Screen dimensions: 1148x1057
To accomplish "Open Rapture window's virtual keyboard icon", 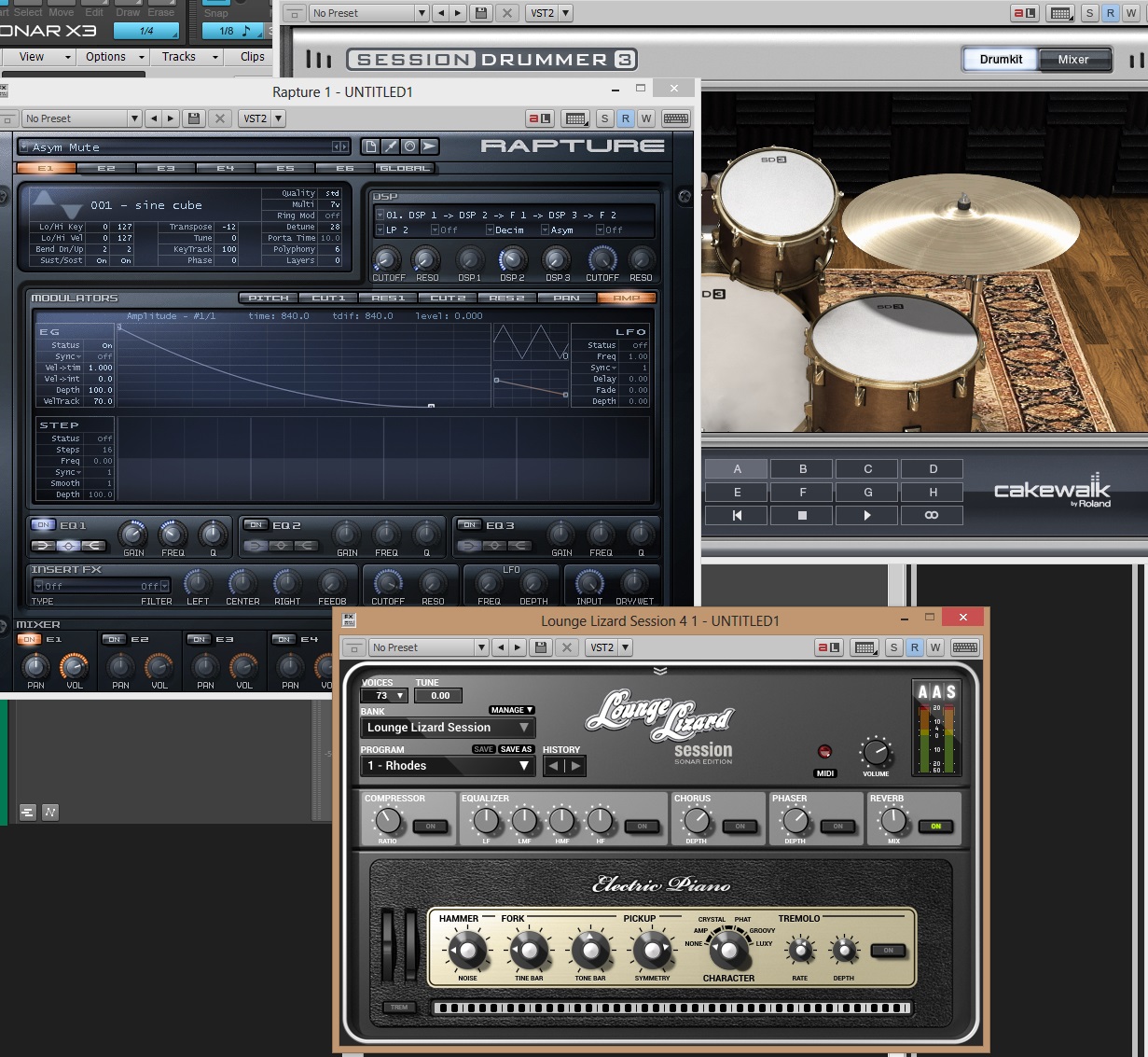I will [676, 118].
